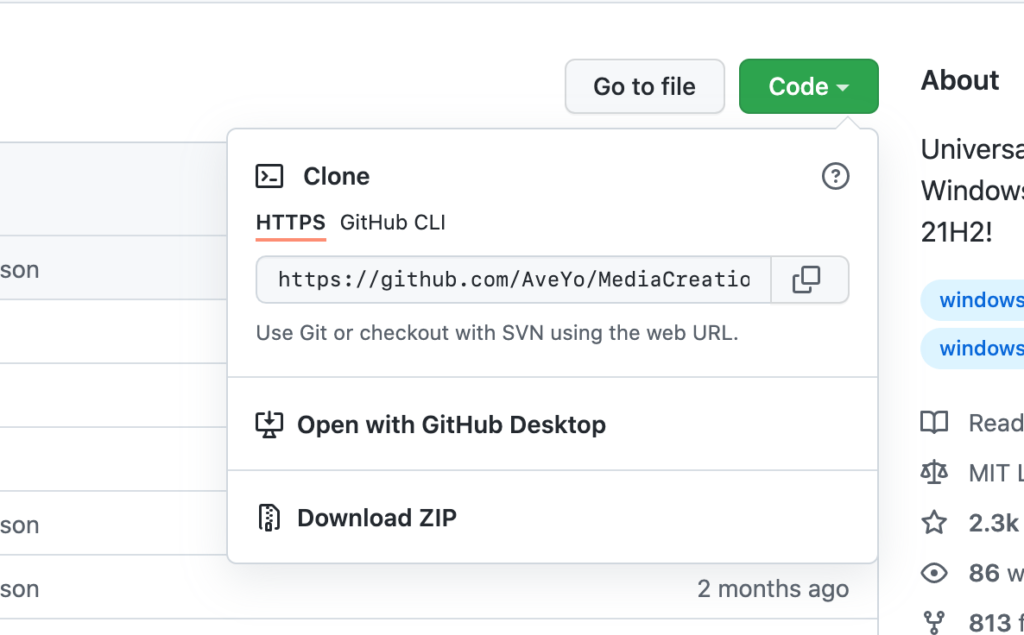
Task: Click the terminal icon beside Clone
Action: click(x=269, y=176)
